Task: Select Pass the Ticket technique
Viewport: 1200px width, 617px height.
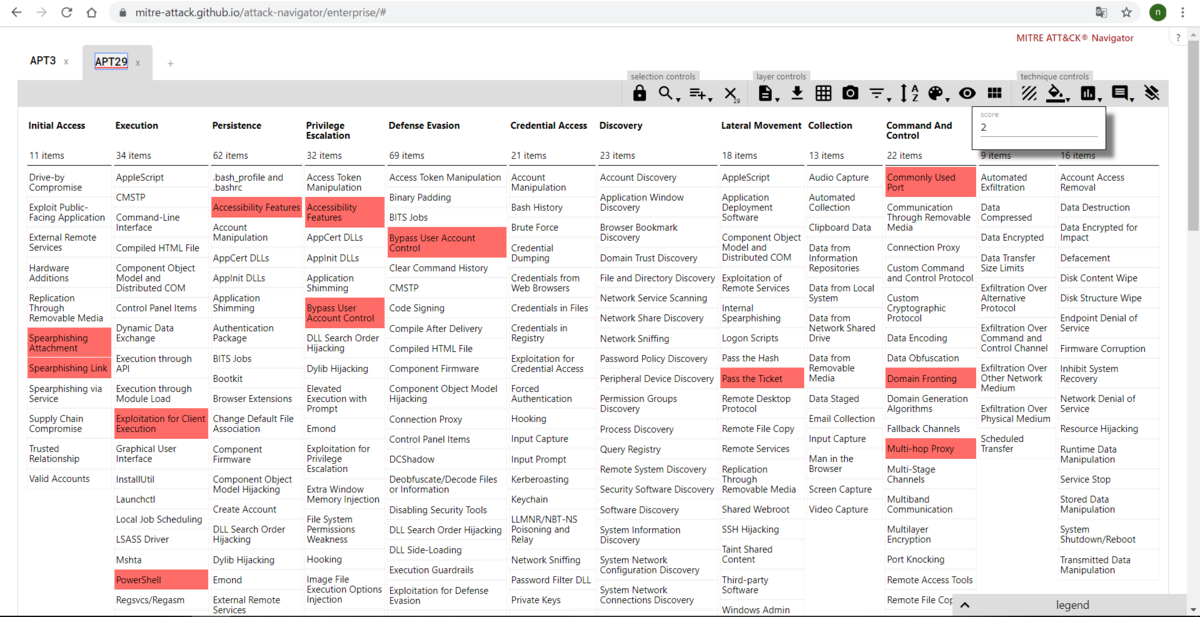Action: point(761,378)
